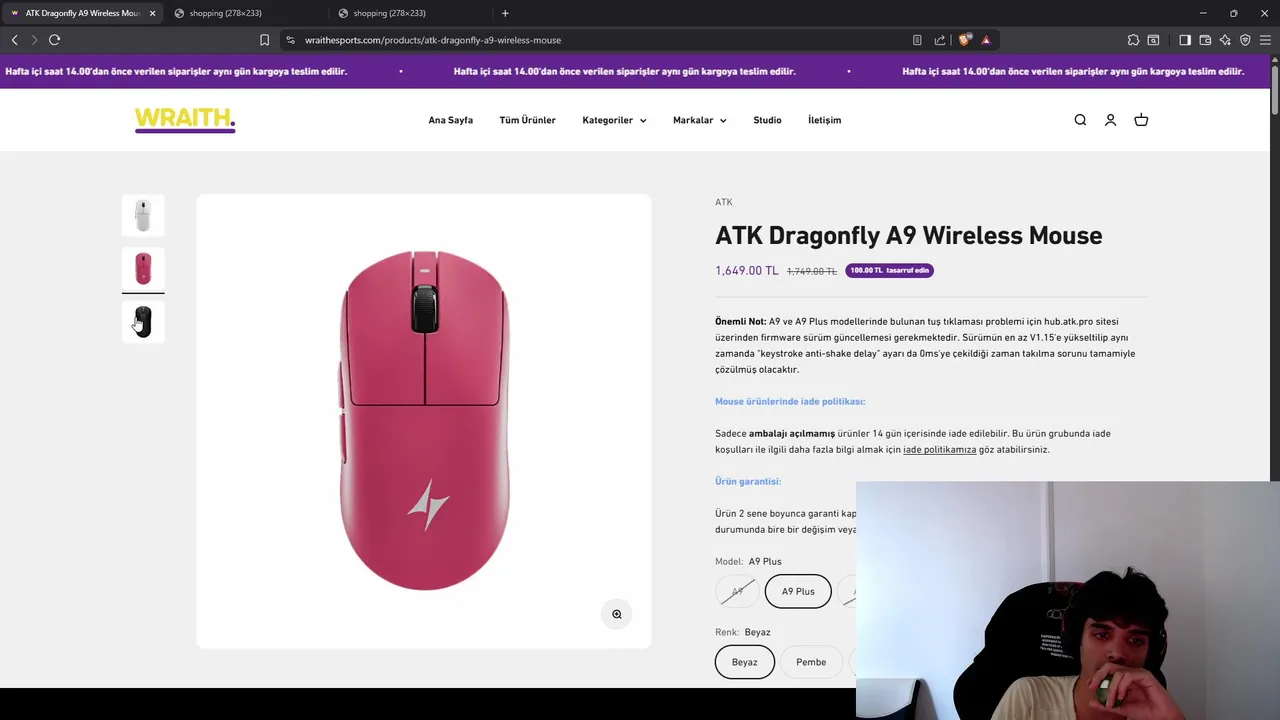Viewport: 1280px width, 720px height.
Task: Reload the page in browser toolbar
Action: [54, 40]
